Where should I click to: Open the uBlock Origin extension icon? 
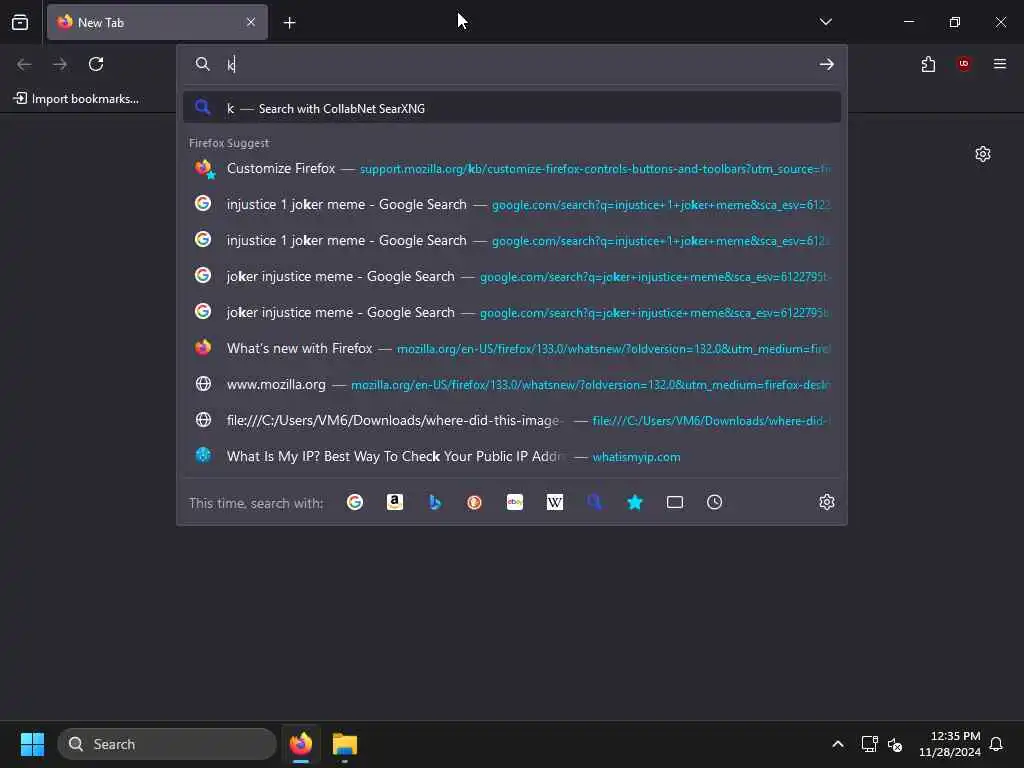click(x=964, y=64)
